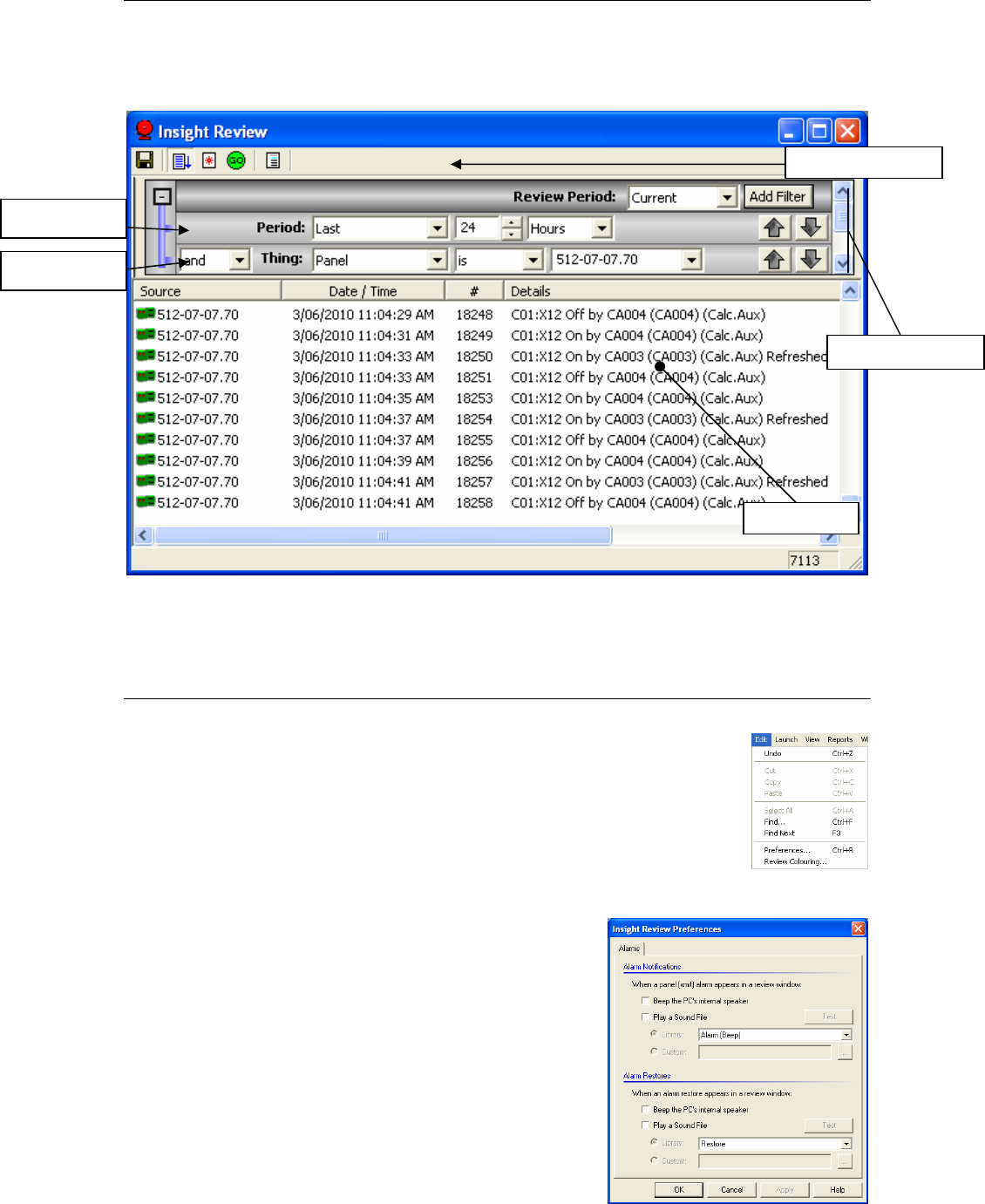Viewport: 985px width, 1204px height.
Task: Click the green panel icon for event 18255
Action: click(x=146, y=439)
